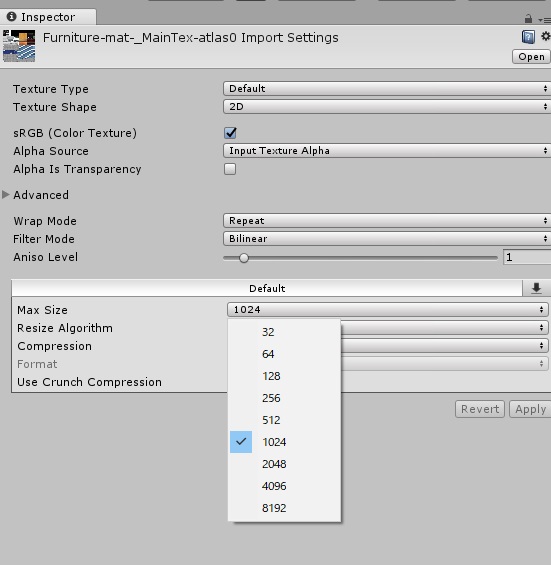
Task: Click the Aniso Level value field
Action: click(527, 257)
